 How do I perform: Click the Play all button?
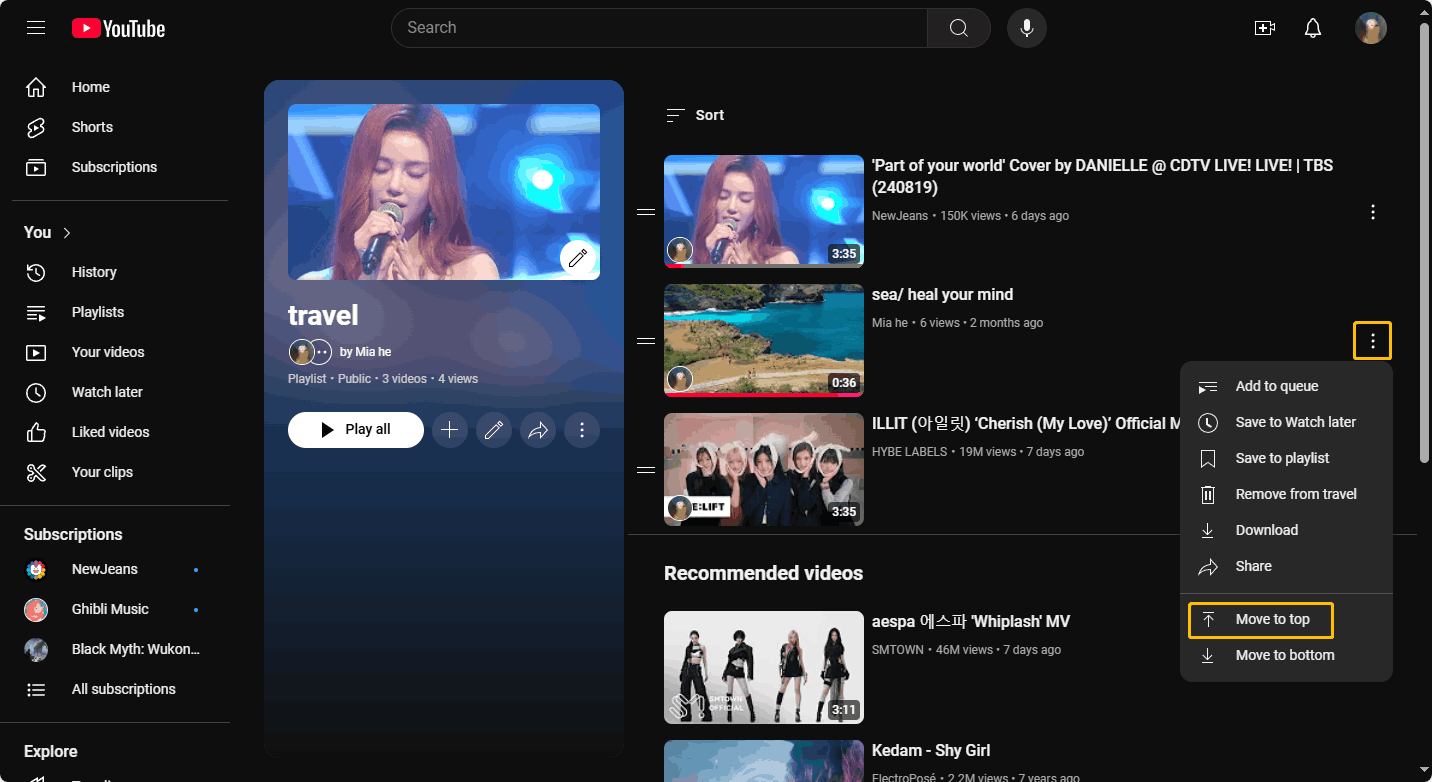pyautogui.click(x=356, y=430)
